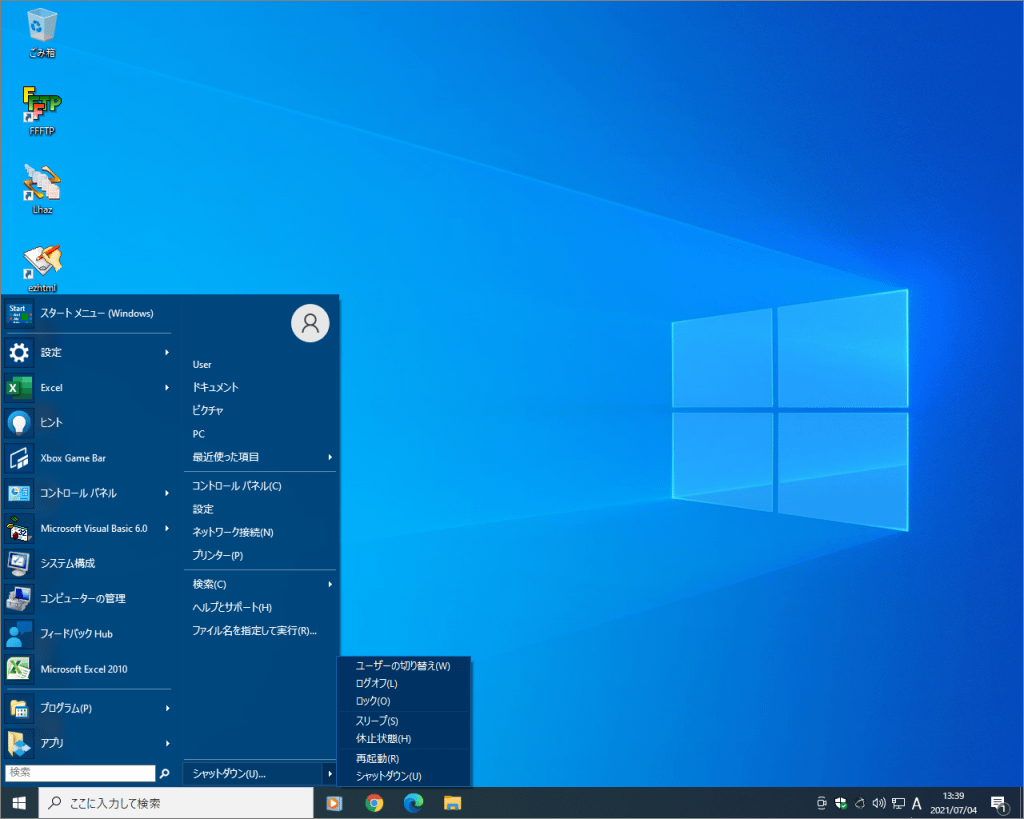Open File Explorer from the taskbar
The image size is (1024, 819).
[453, 803]
